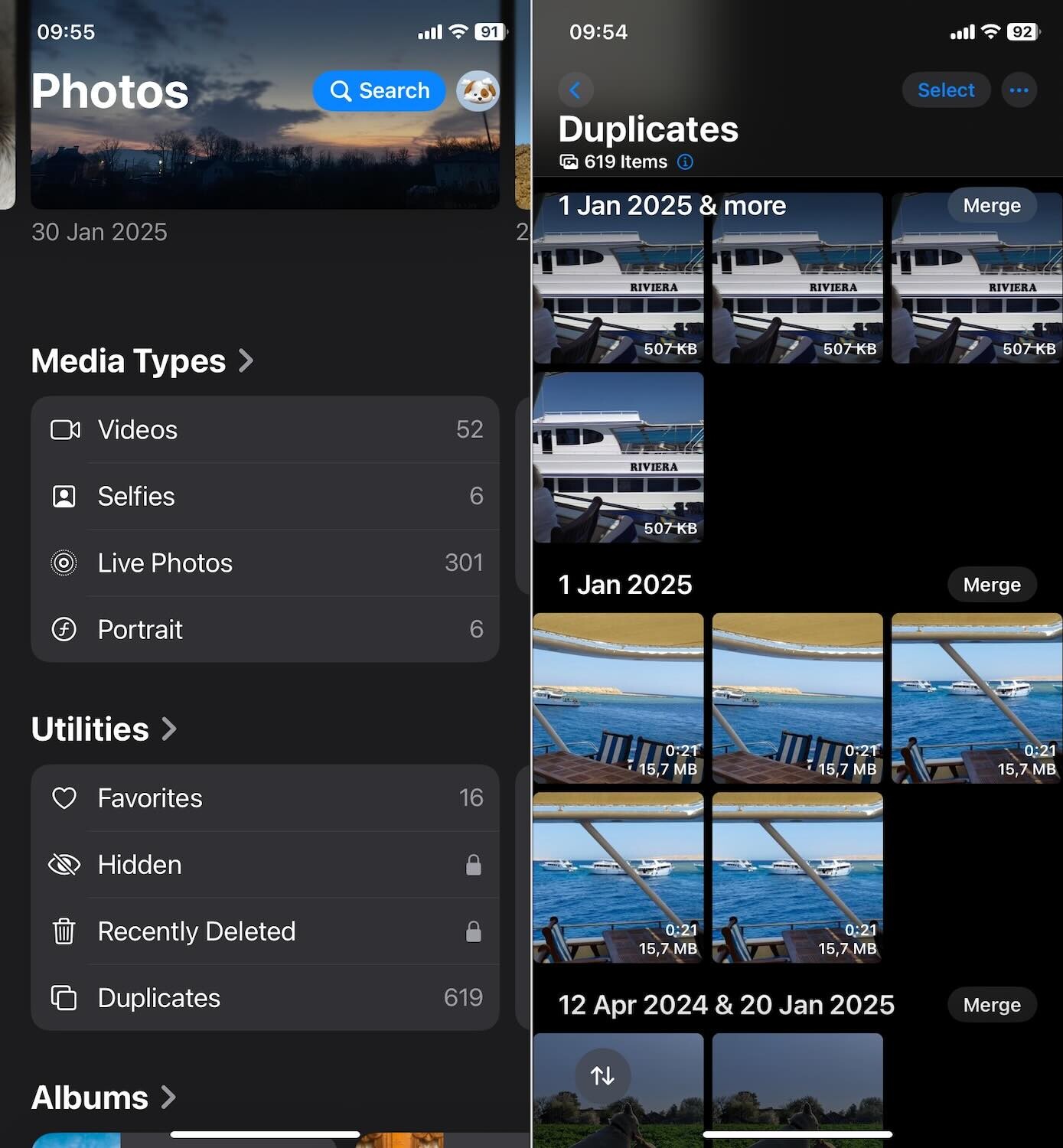Click the Portrait aperture f icon

64,629
